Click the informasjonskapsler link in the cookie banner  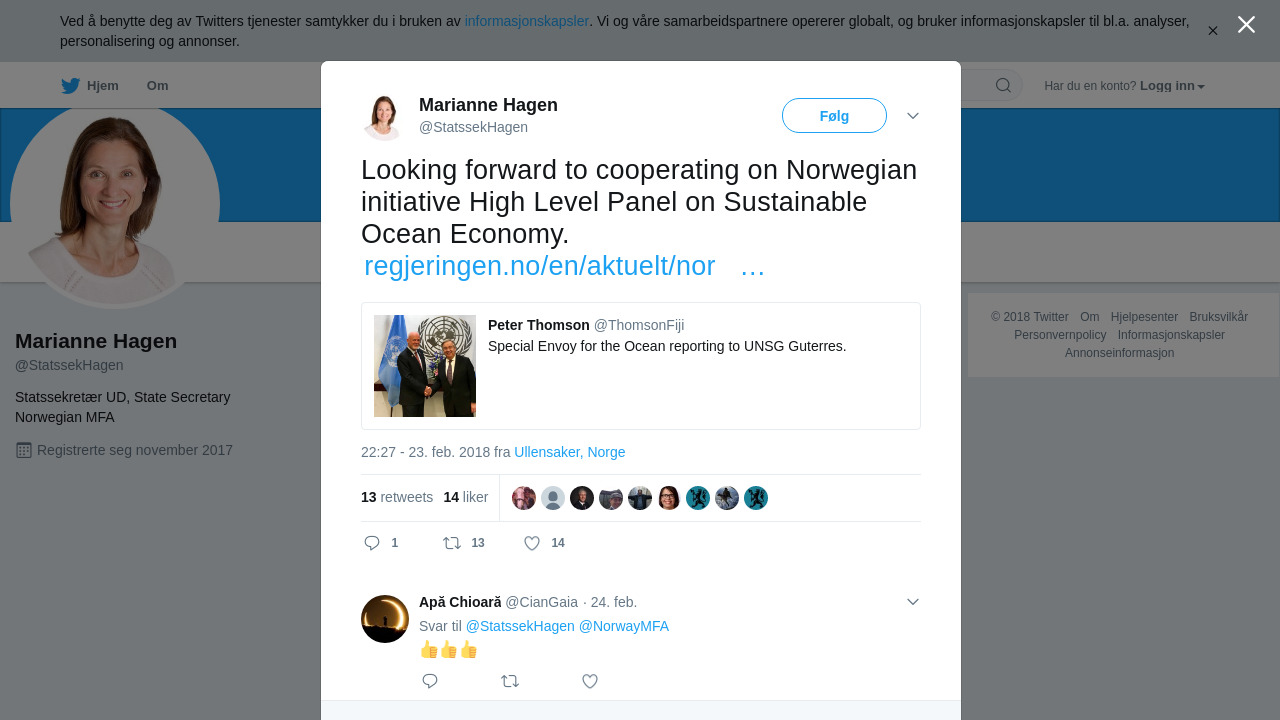527,21
